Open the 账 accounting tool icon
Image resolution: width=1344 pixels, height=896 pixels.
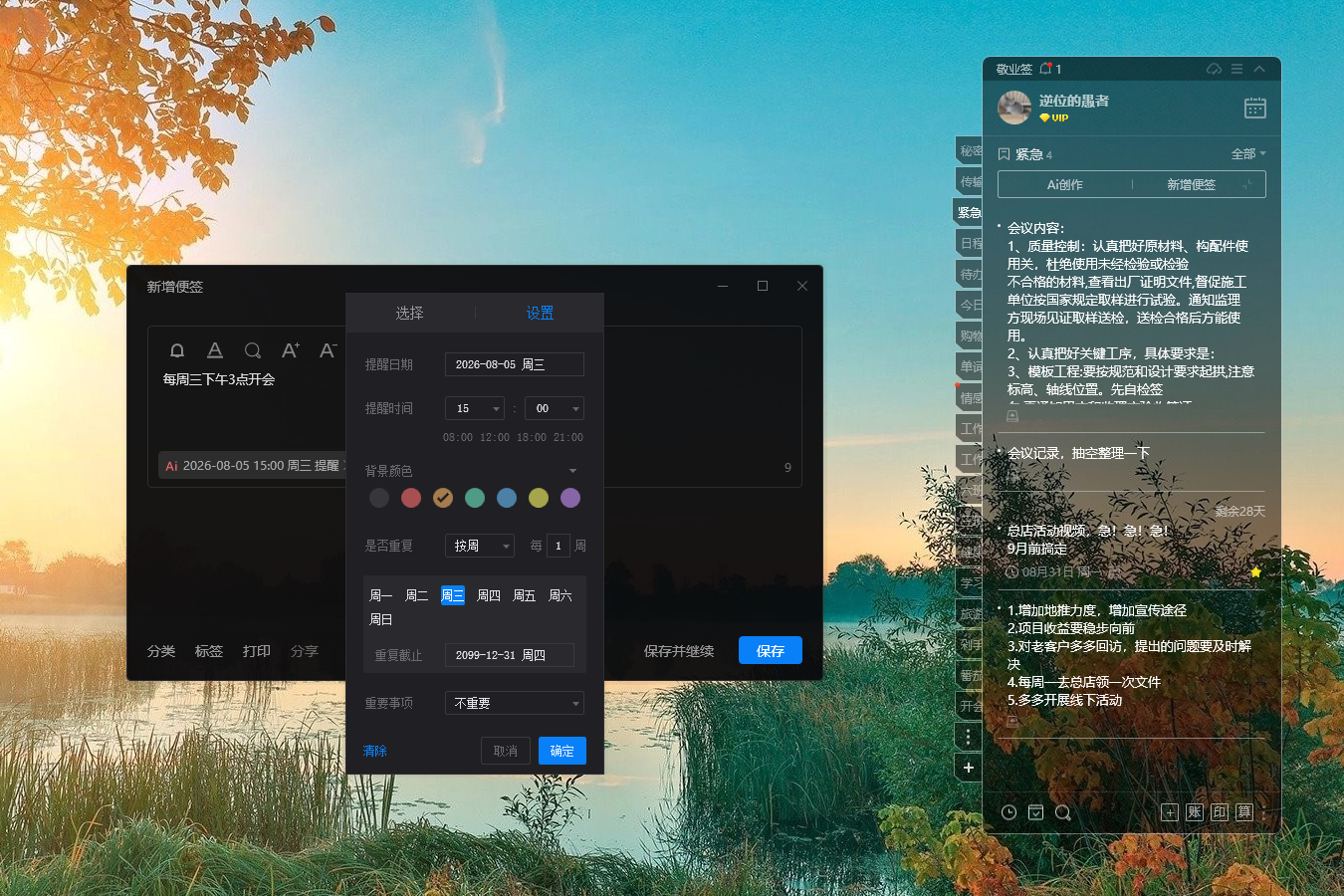tap(1195, 812)
